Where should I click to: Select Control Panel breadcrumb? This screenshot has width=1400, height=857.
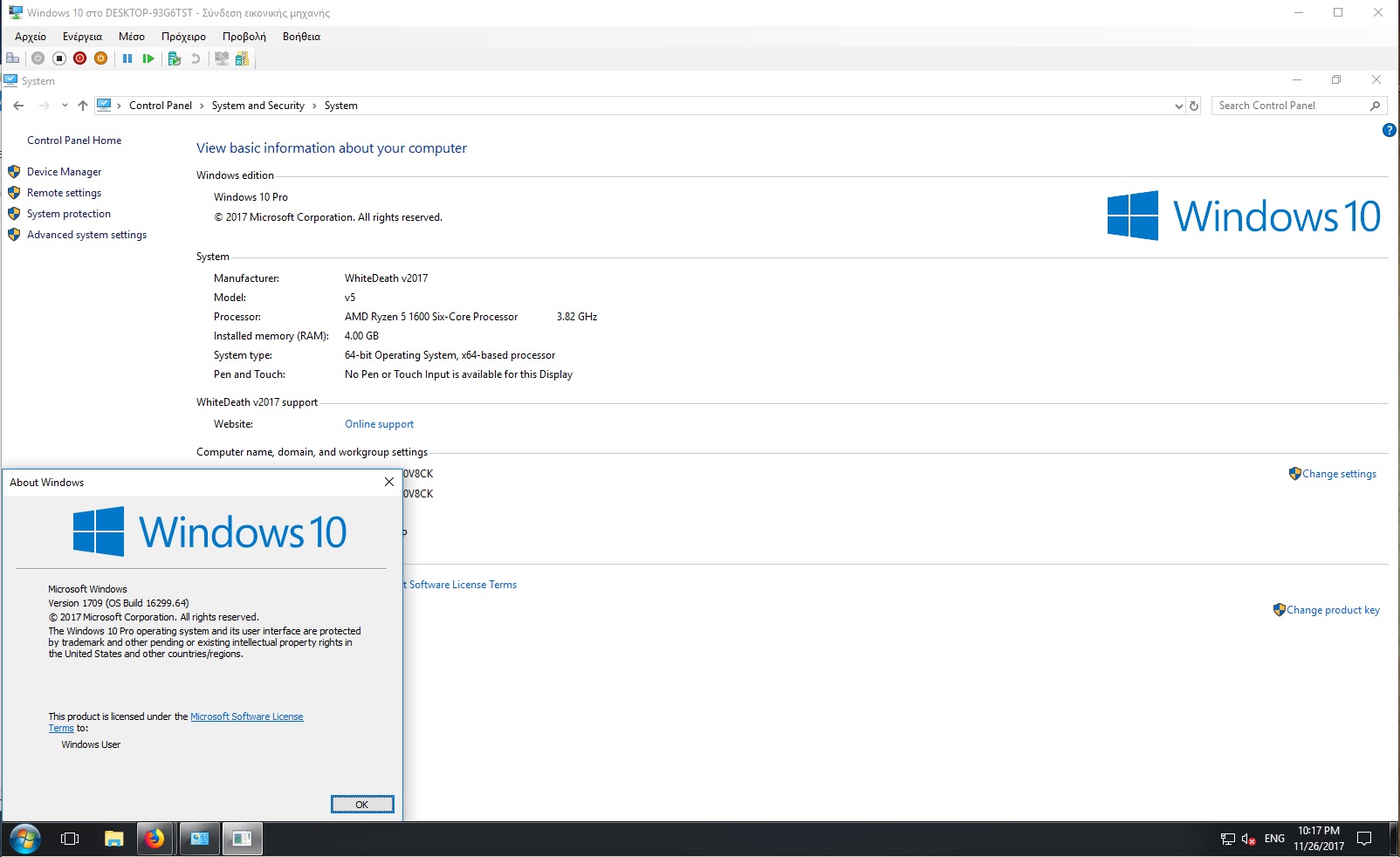(161, 106)
